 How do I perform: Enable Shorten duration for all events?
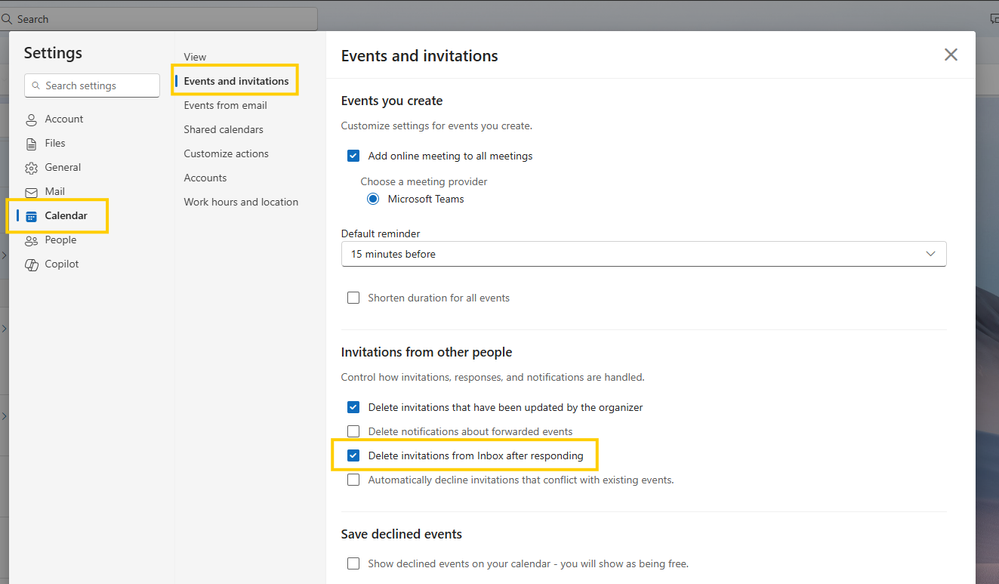353,298
